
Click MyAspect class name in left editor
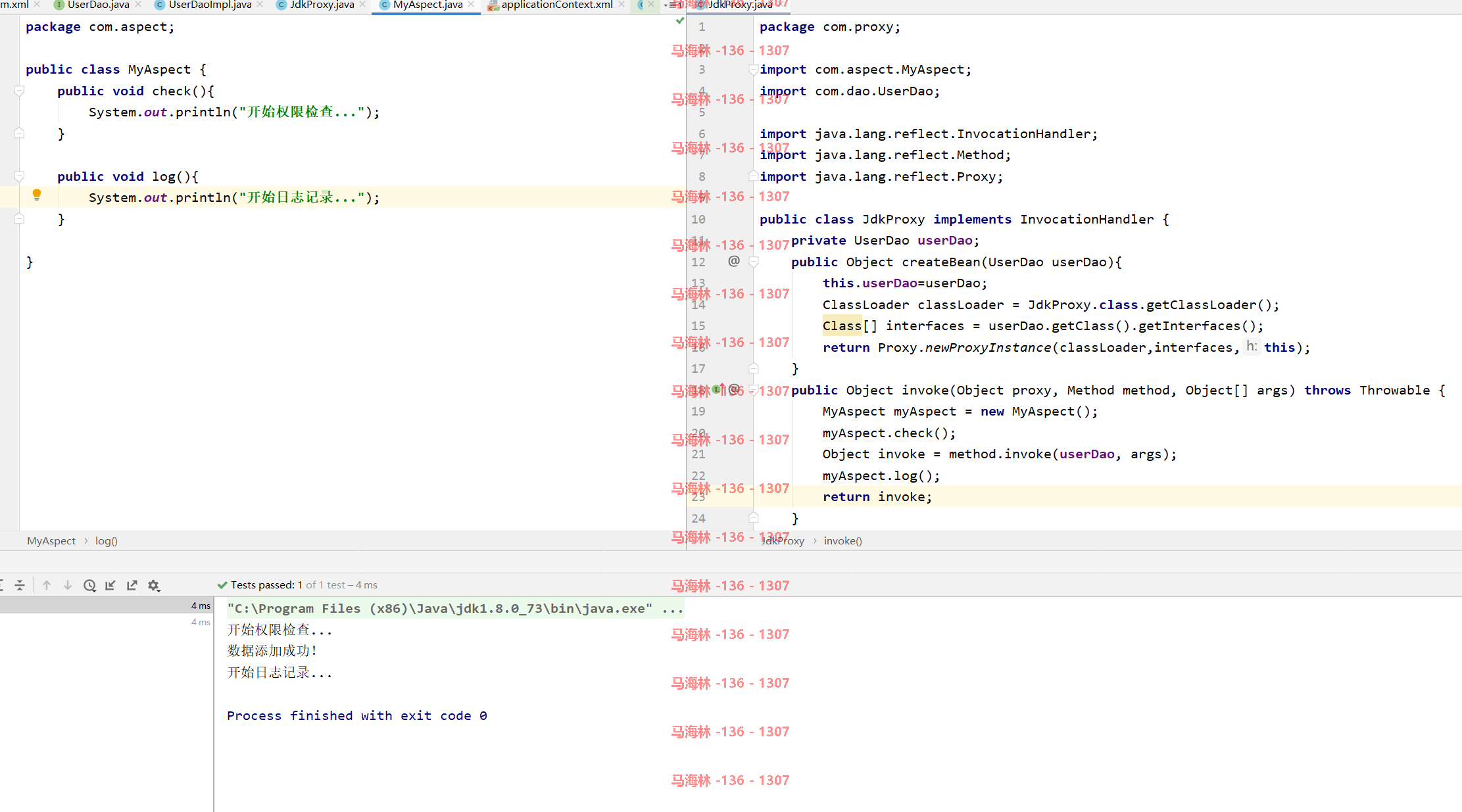click(x=159, y=70)
